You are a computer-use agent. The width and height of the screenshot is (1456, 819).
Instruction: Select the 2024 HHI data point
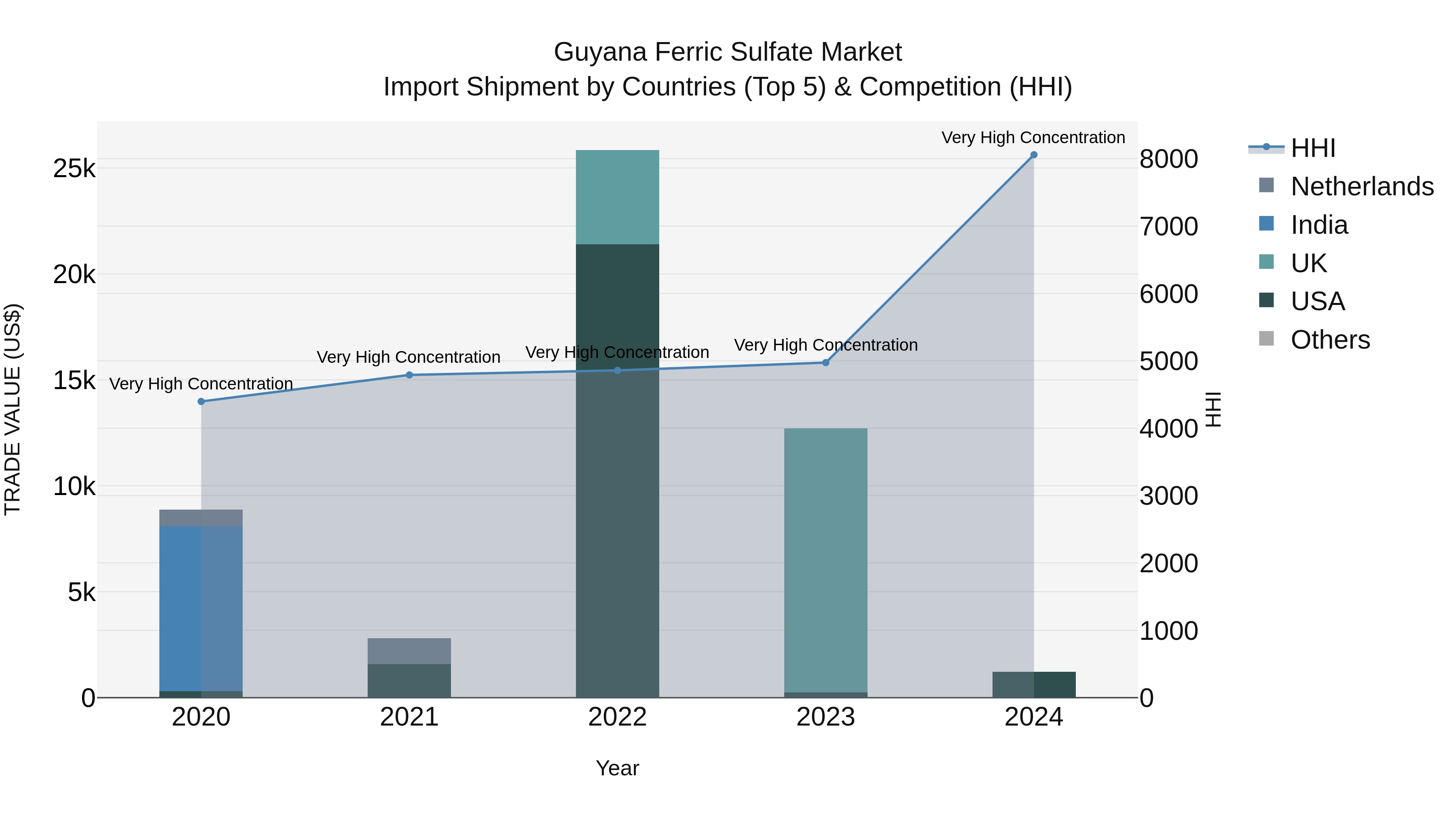pyautogui.click(x=1034, y=154)
